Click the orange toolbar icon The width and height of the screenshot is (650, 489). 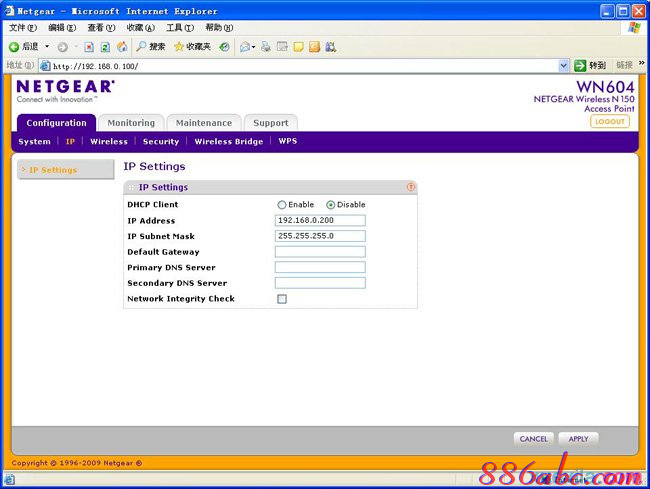(x=315, y=47)
